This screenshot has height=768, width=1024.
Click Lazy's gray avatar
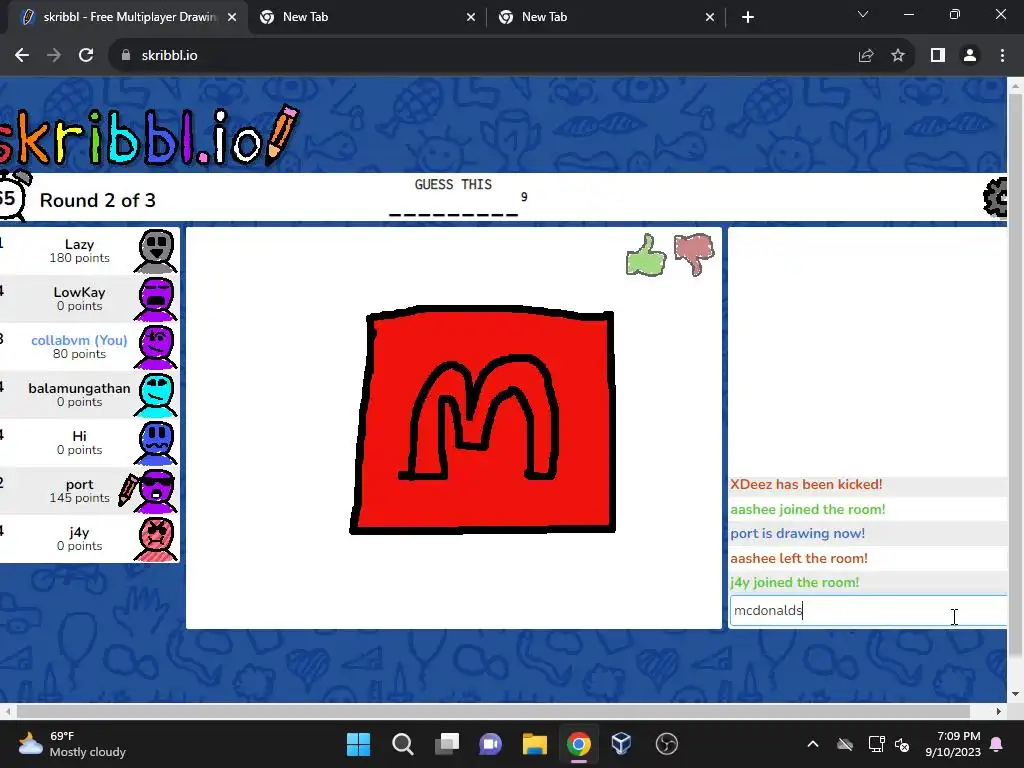pos(156,251)
